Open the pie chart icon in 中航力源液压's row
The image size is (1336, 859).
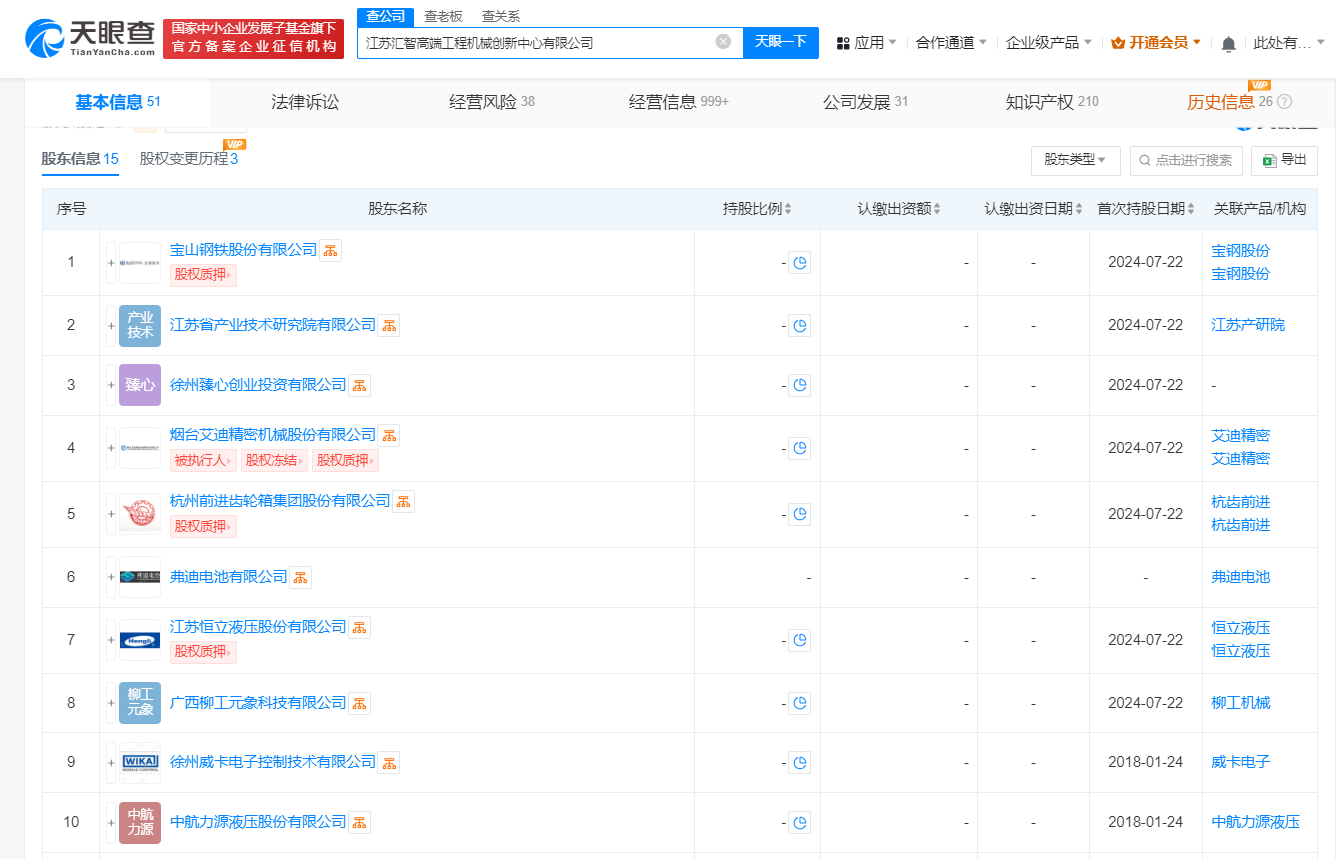(x=799, y=822)
